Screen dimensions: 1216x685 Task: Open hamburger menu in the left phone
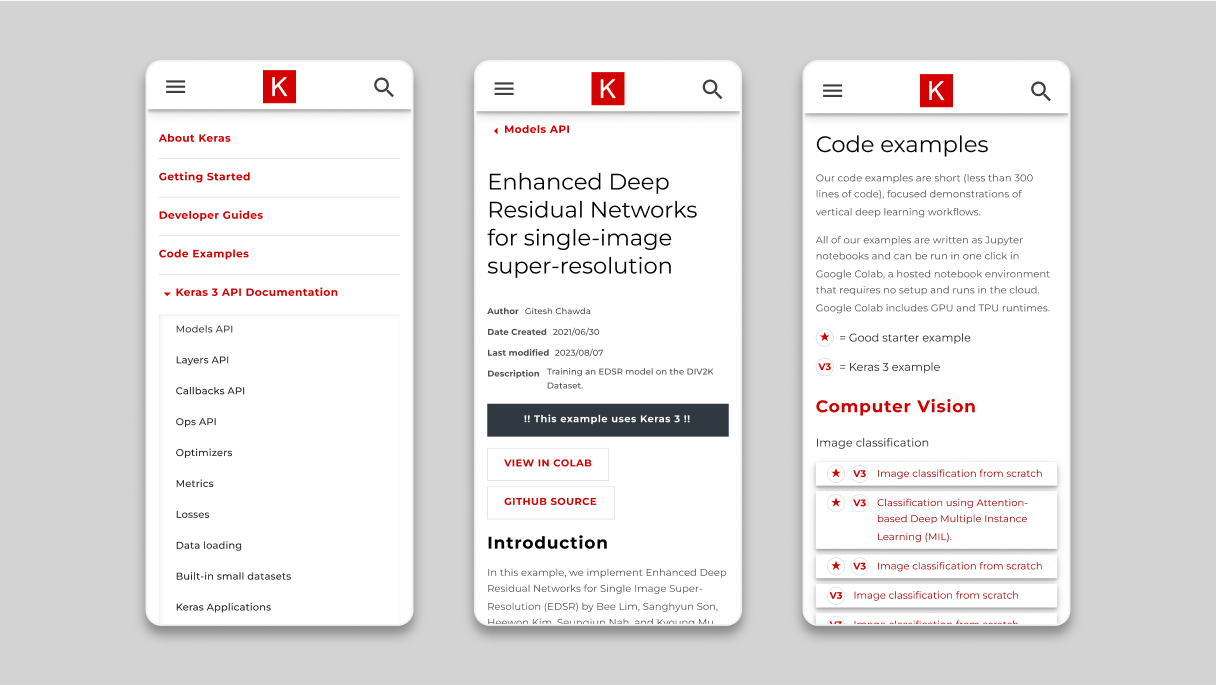[x=176, y=87]
